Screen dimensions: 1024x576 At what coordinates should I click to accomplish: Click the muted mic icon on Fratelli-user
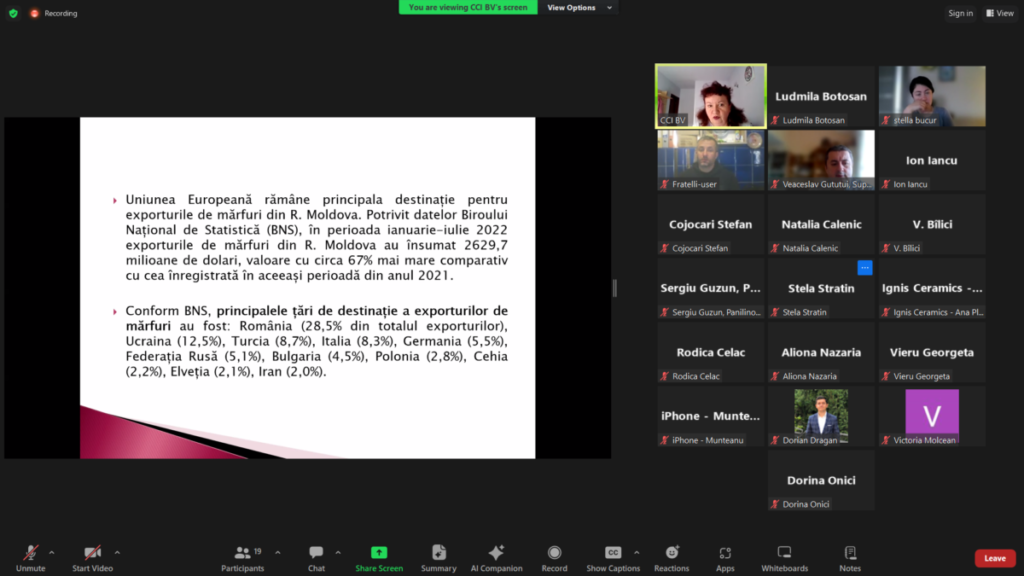click(x=665, y=184)
